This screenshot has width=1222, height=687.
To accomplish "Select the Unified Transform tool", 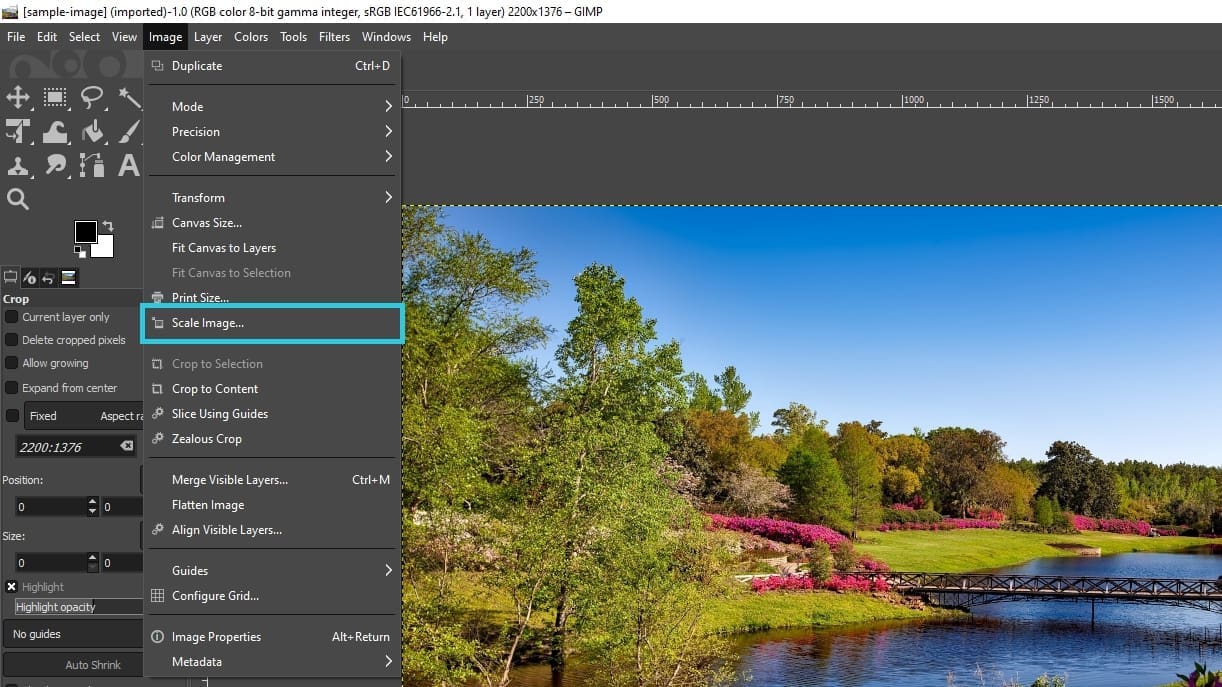I will tap(18, 131).
